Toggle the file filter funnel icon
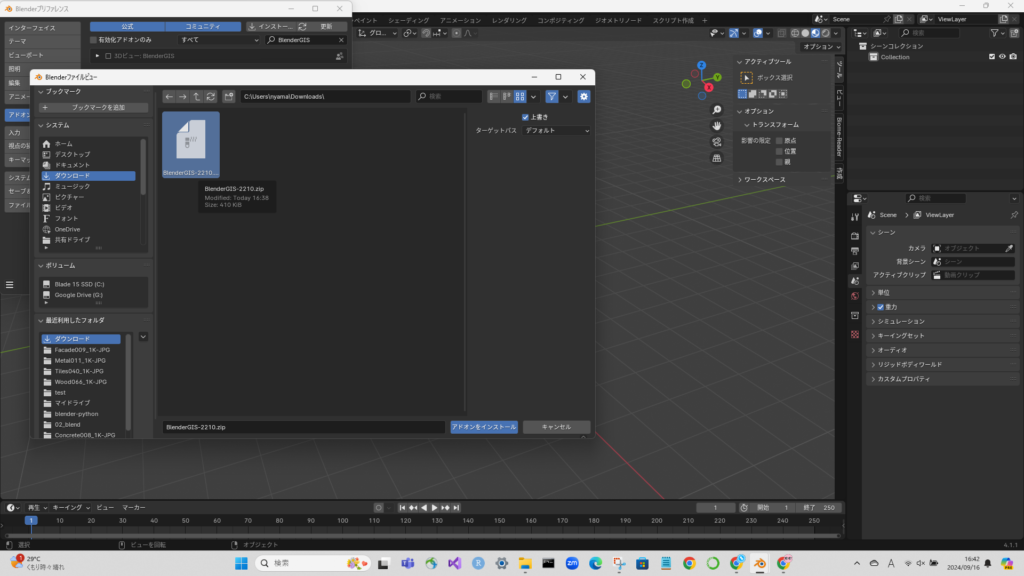 pyautogui.click(x=551, y=96)
